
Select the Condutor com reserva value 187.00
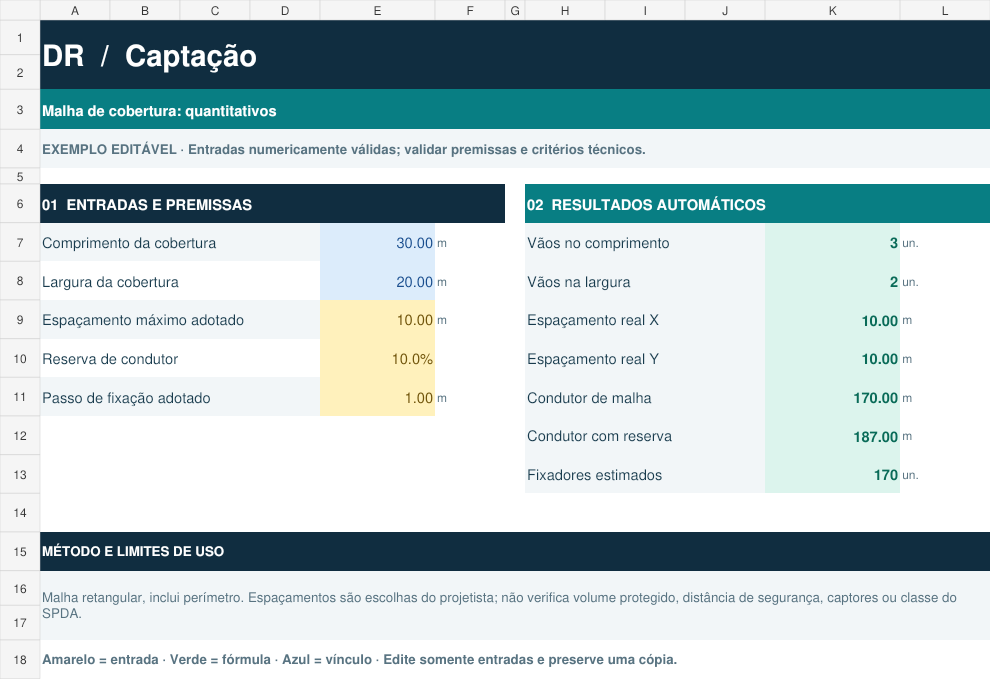(832, 436)
